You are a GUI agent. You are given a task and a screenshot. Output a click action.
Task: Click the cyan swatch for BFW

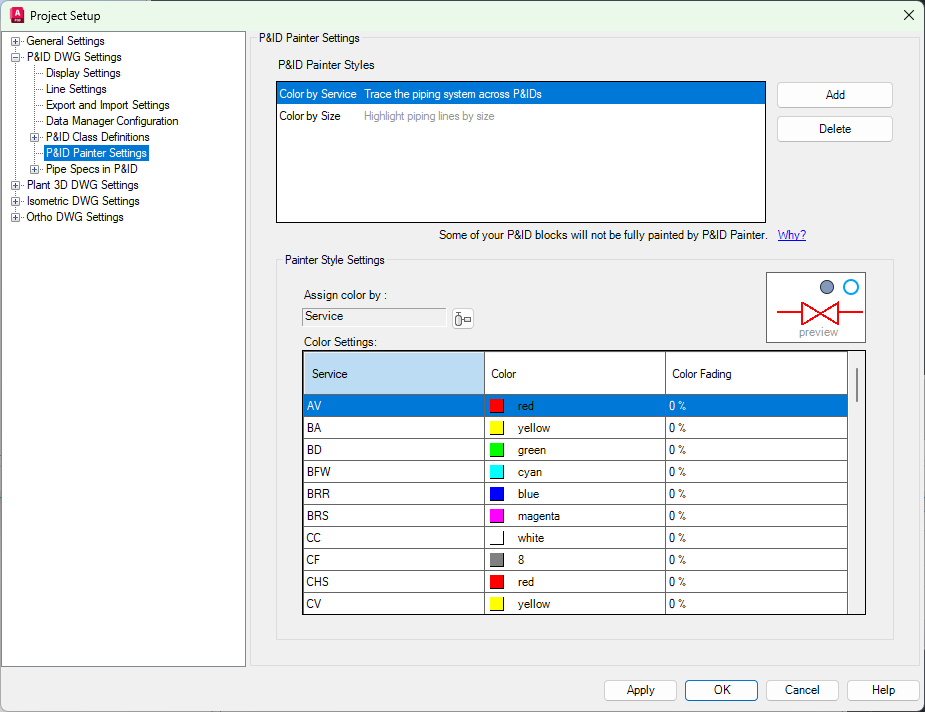click(497, 472)
